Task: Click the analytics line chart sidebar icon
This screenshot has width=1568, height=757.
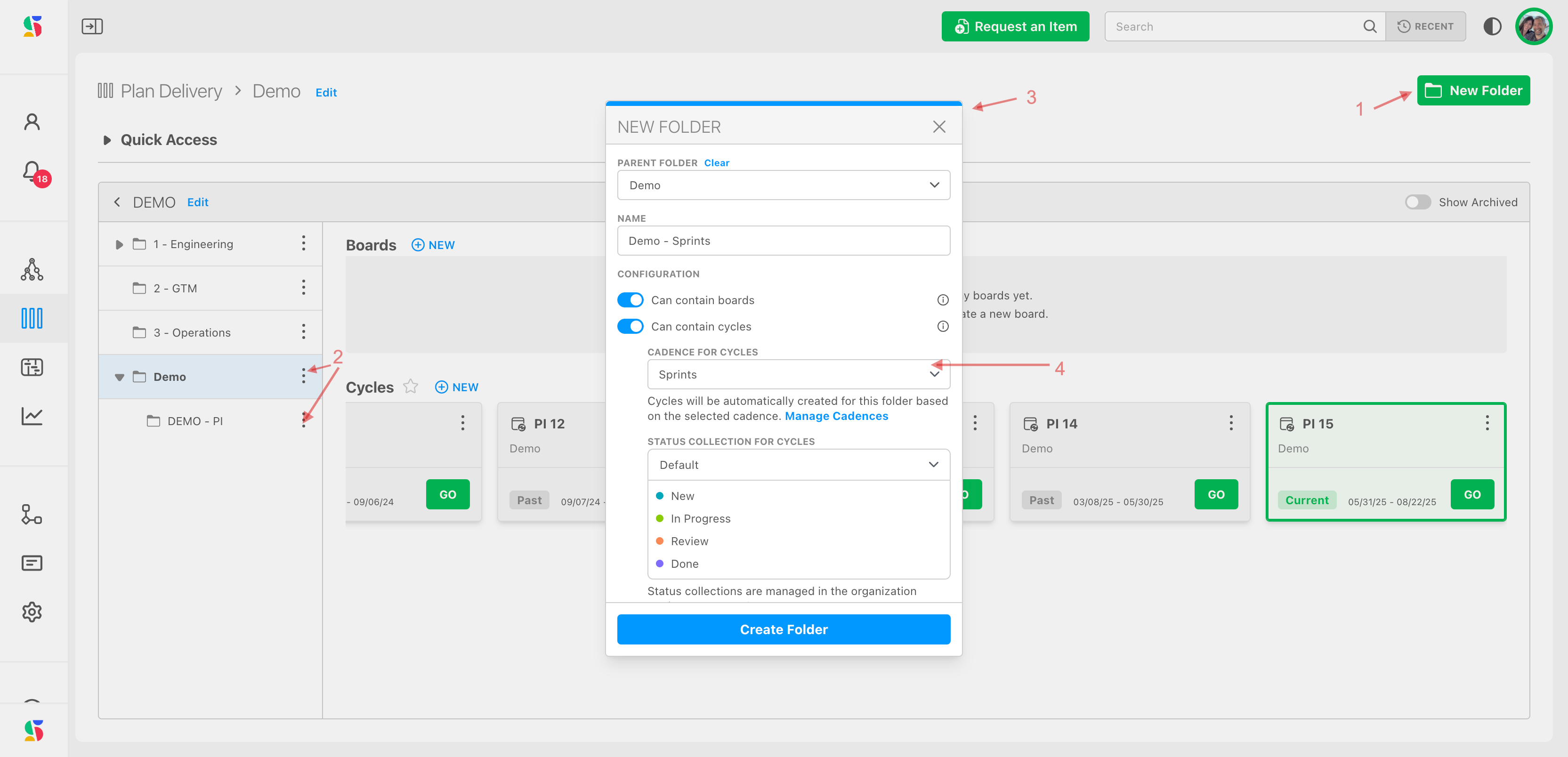Action: pyautogui.click(x=32, y=416)
